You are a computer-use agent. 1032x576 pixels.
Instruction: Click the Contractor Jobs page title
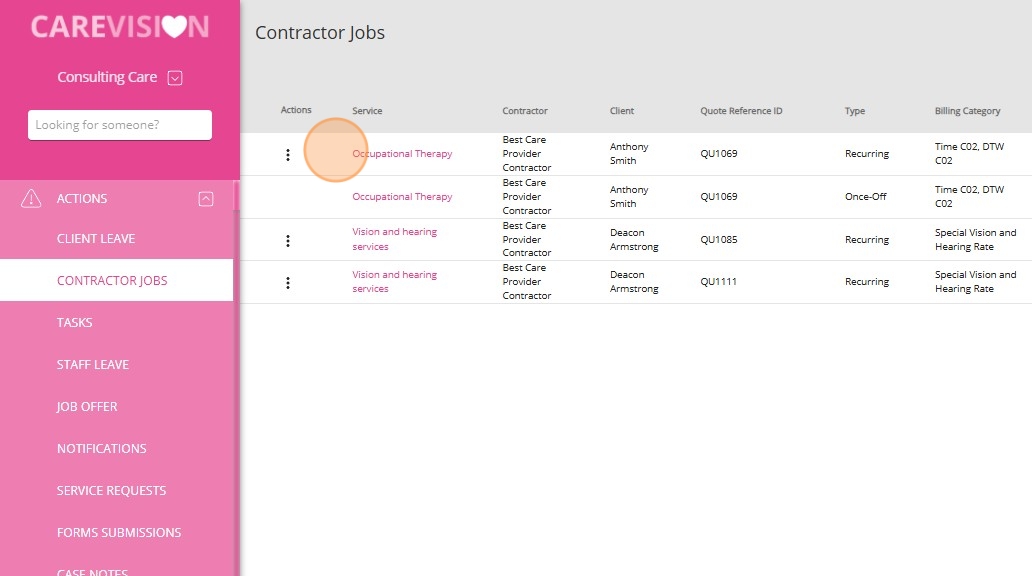tap(320, 33)
